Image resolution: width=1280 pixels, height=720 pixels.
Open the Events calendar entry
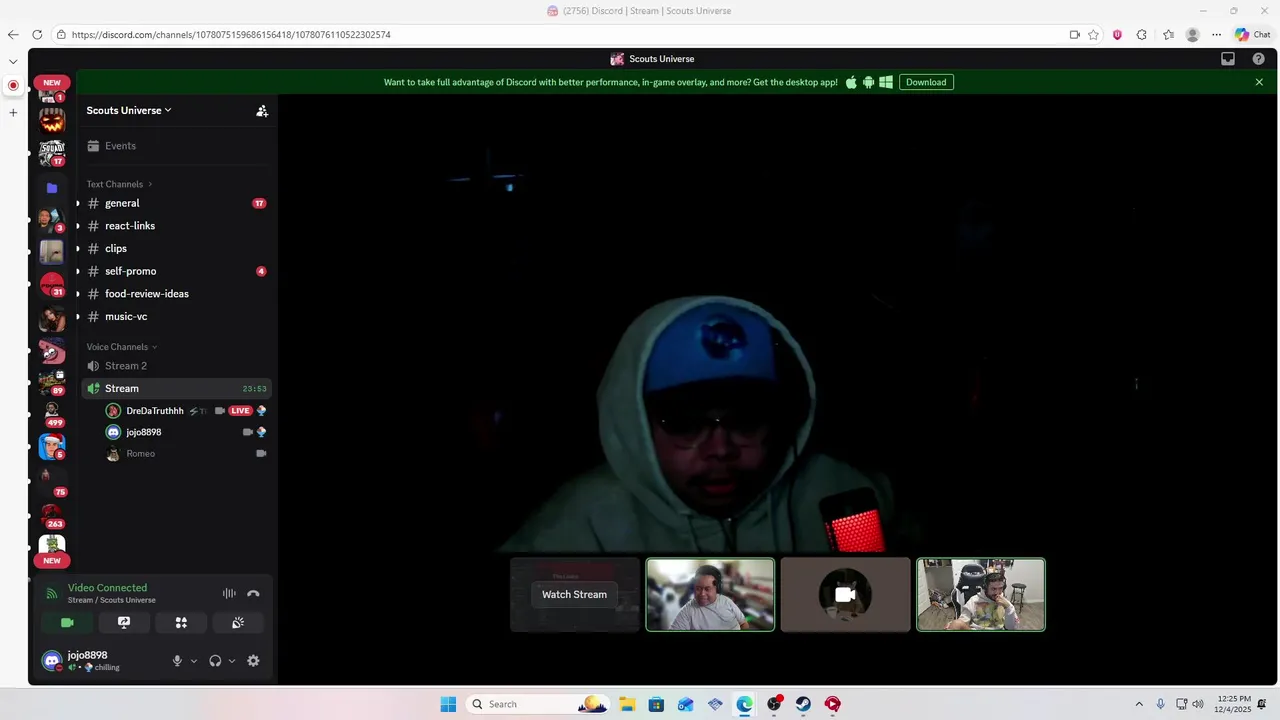176,146
